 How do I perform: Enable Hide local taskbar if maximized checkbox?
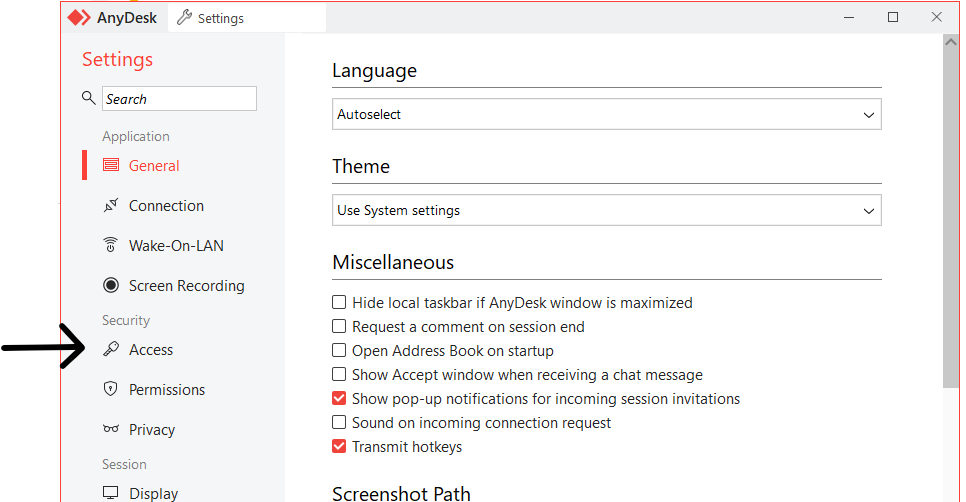tap(339, 302)
